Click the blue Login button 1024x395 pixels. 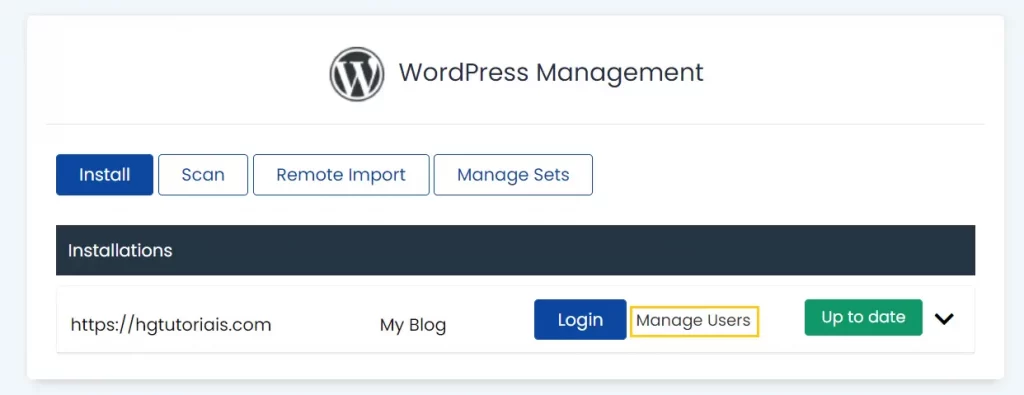[x=580, y=319]
